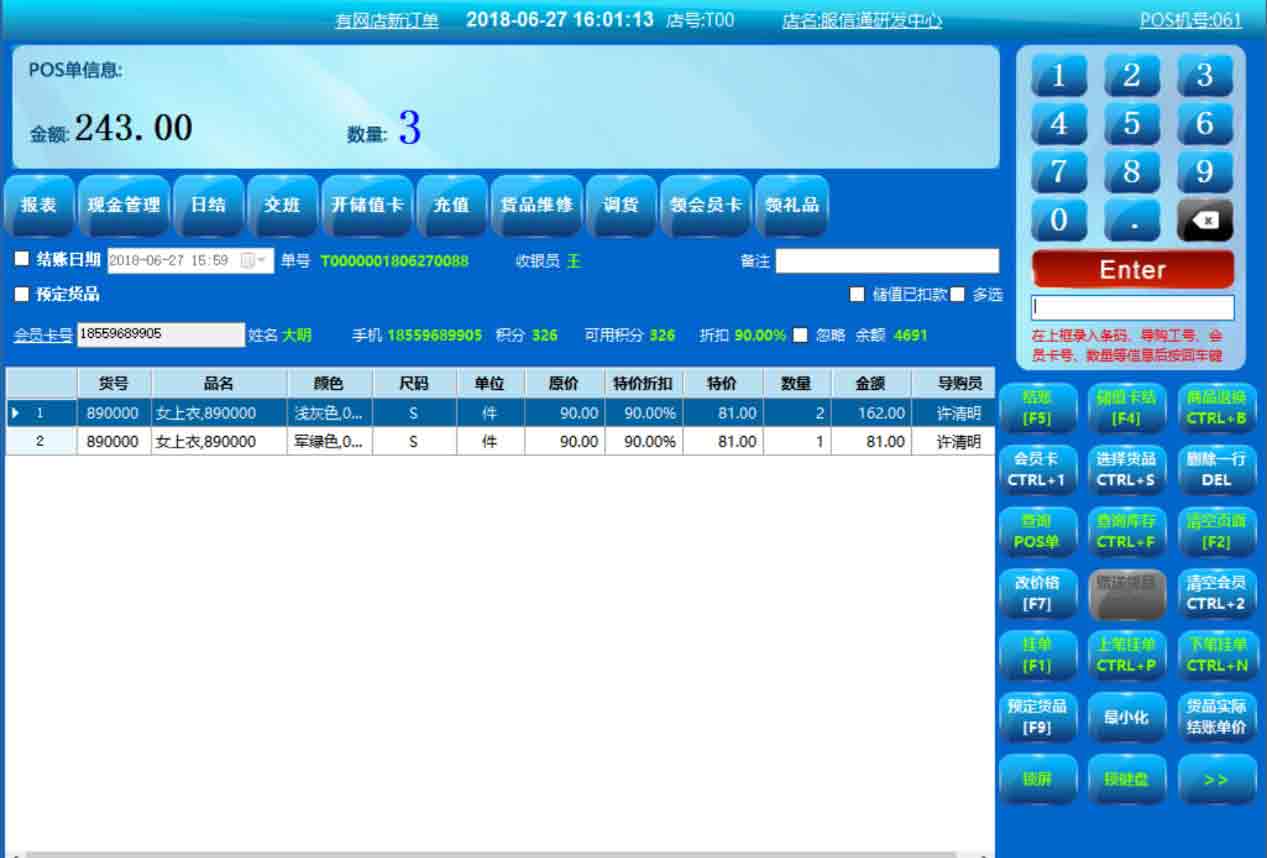Click the red Enter button
The height and width of the screenshot is (858, 1267).
[1133, 269]
